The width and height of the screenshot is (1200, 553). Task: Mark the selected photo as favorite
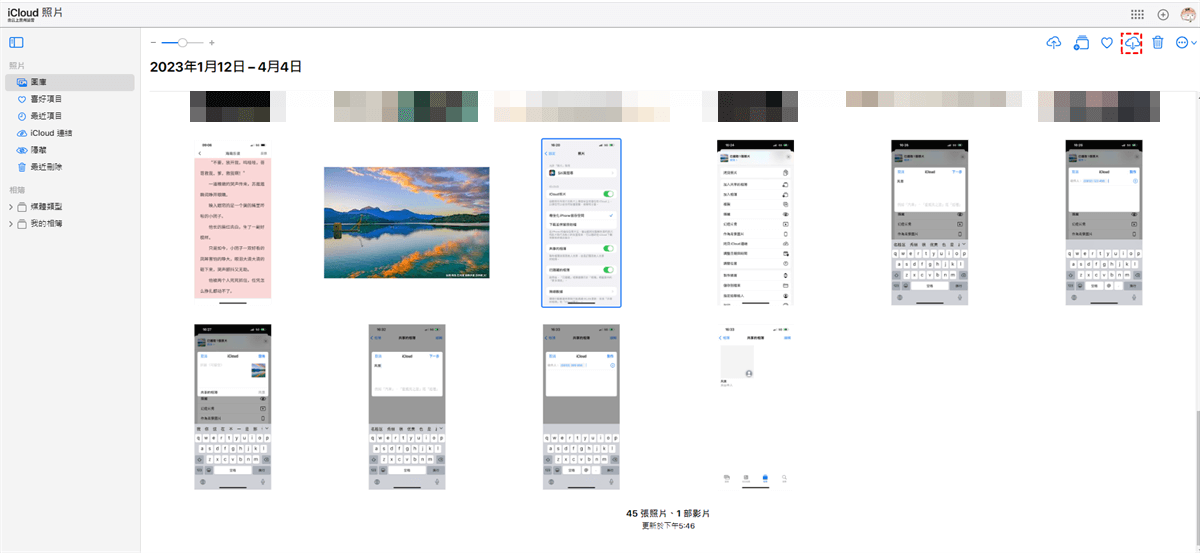click(x=1107, y=43)
